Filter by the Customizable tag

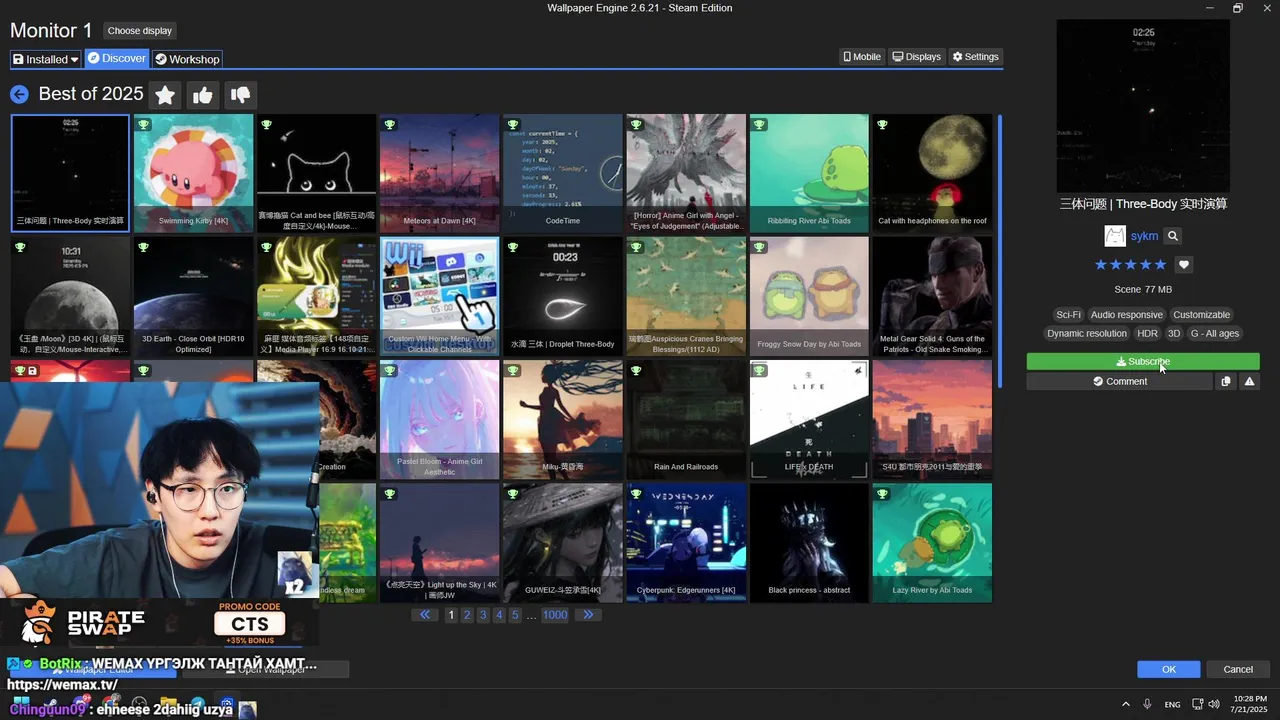1201,315
